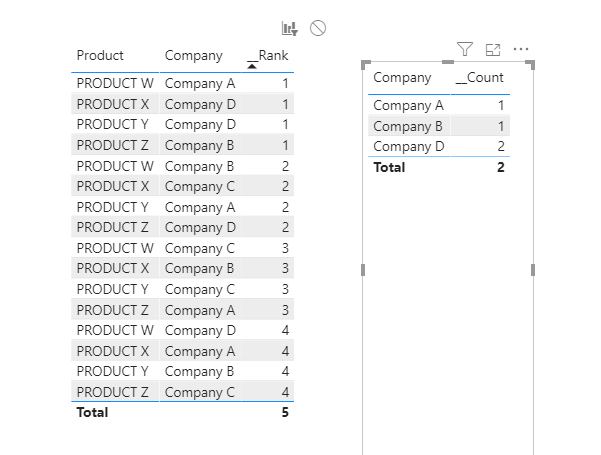Select the top-right resize handle of Count visual

point(530,64)
